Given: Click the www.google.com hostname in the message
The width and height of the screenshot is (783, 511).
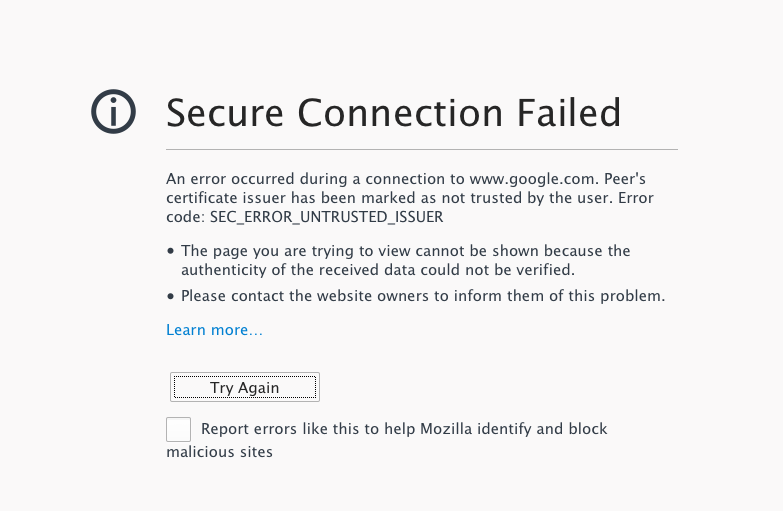Looking at the screenshot, I should 532,179.
